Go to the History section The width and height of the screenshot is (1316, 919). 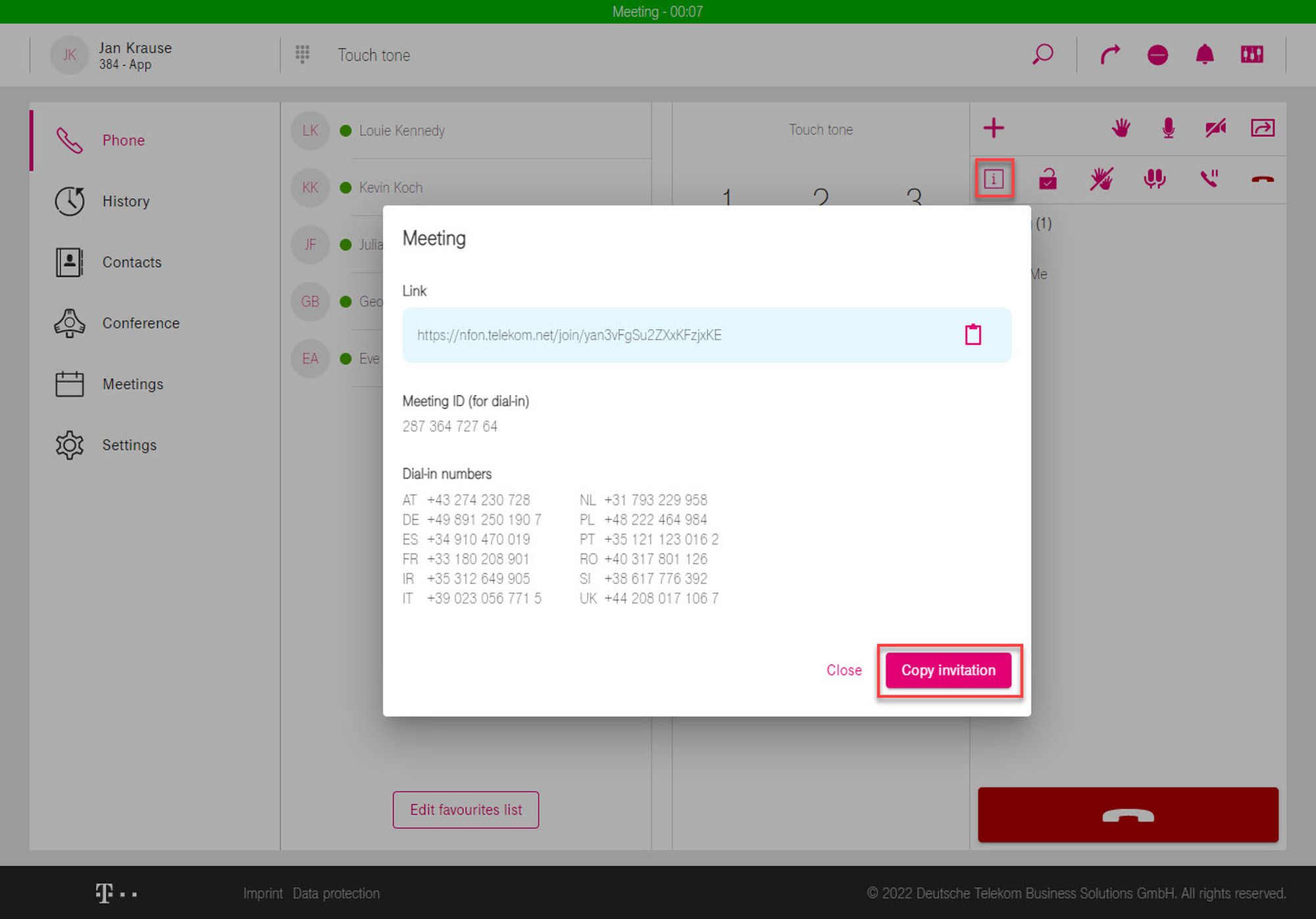[126, 201]
